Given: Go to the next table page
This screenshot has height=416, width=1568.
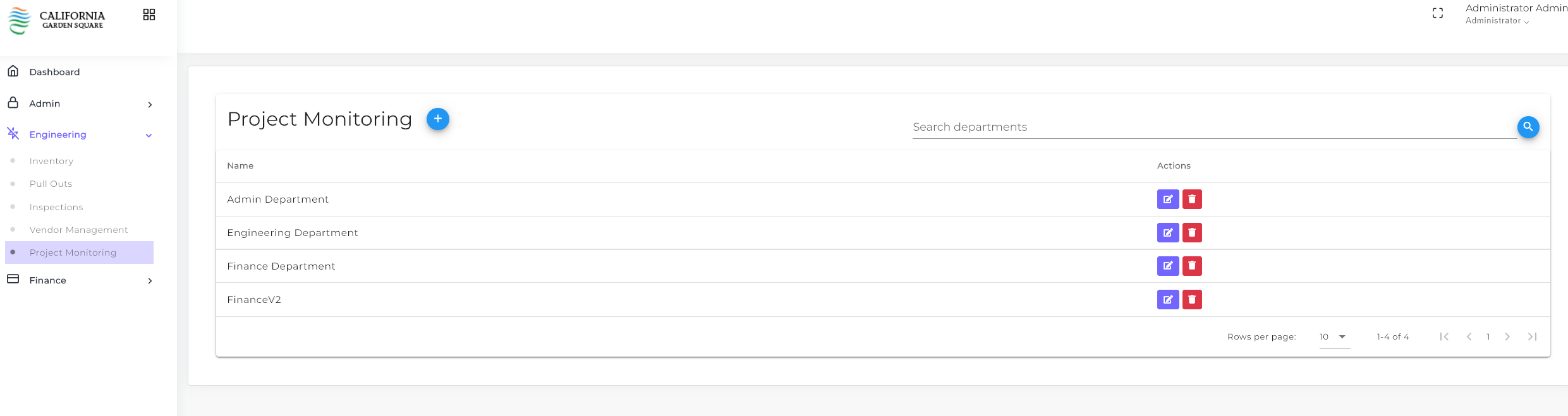Looking at the screenshot, I should point(1507,337).
